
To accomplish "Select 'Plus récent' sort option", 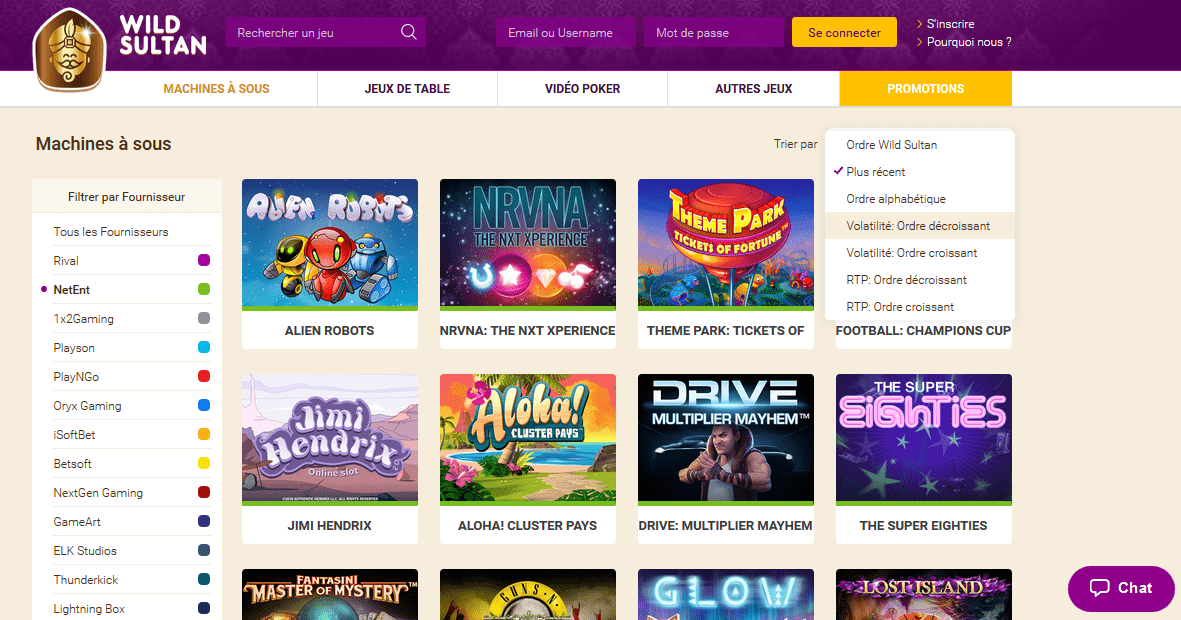I will point(875,172).
